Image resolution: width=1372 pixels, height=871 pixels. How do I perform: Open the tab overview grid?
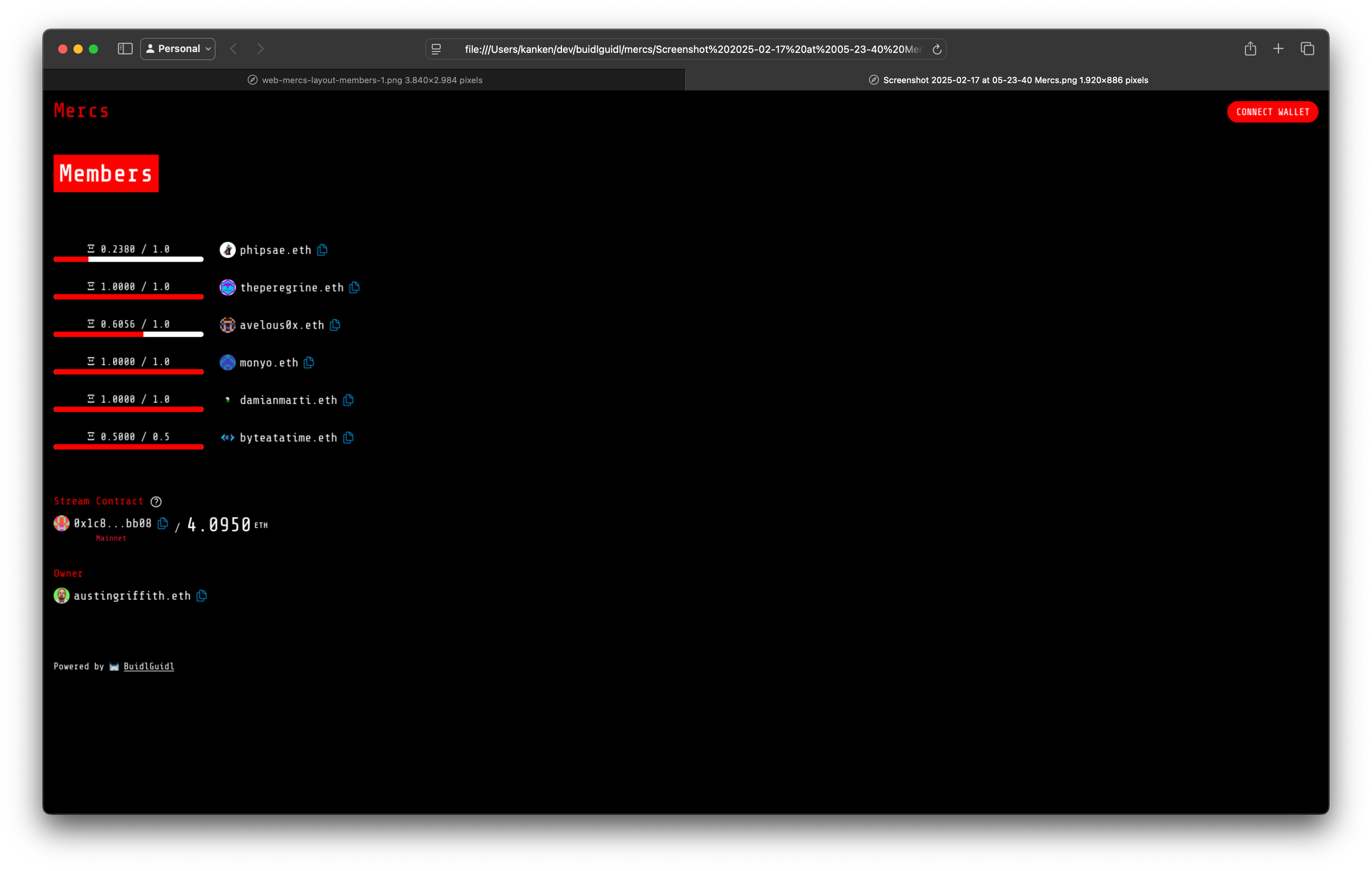(1307, 48)
